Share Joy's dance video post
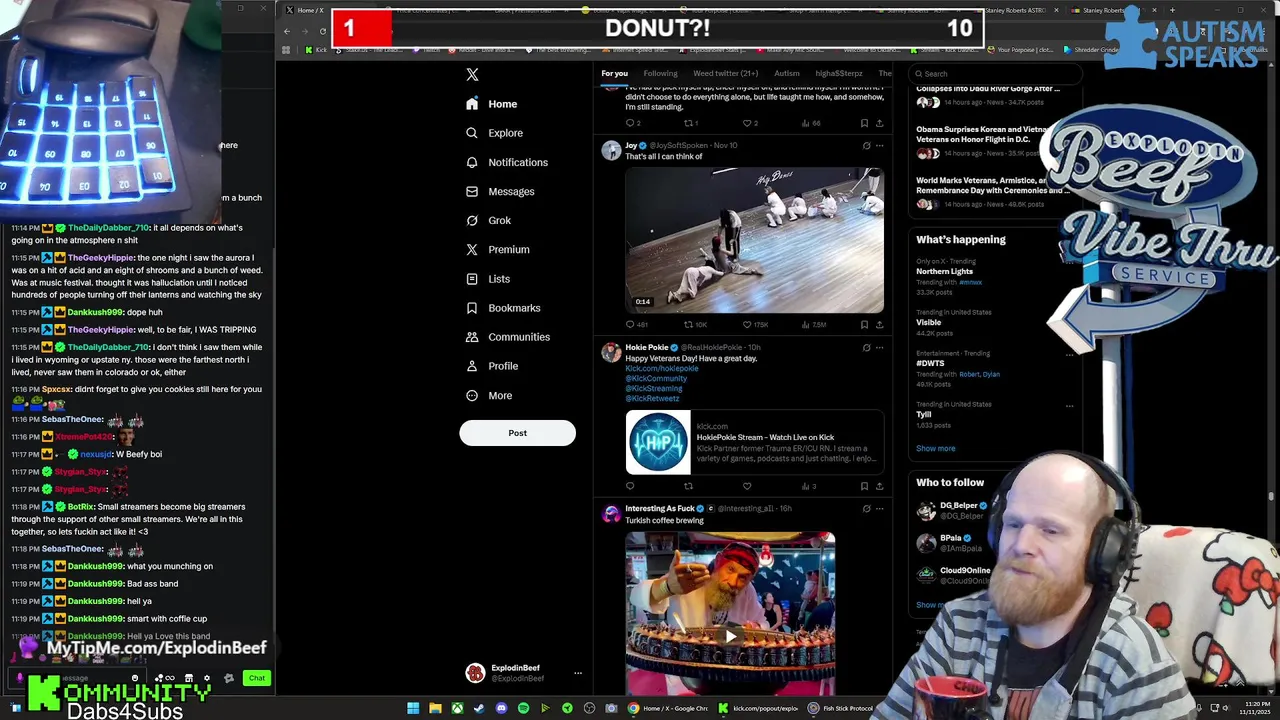The height and width of the screenshot is (720, 1280). [879, 324]
